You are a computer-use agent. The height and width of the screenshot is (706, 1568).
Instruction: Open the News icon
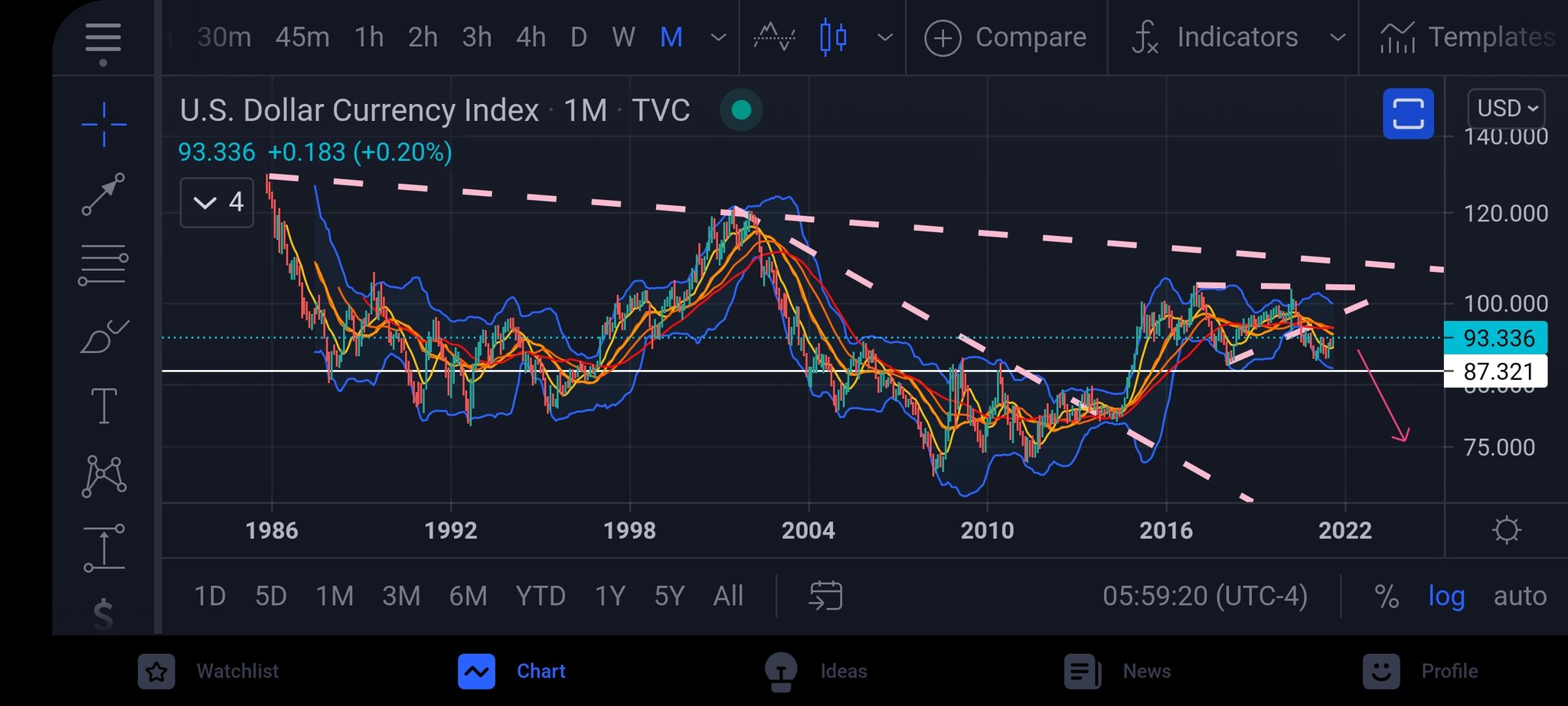pyautogui.click(x=1083, y=672)
